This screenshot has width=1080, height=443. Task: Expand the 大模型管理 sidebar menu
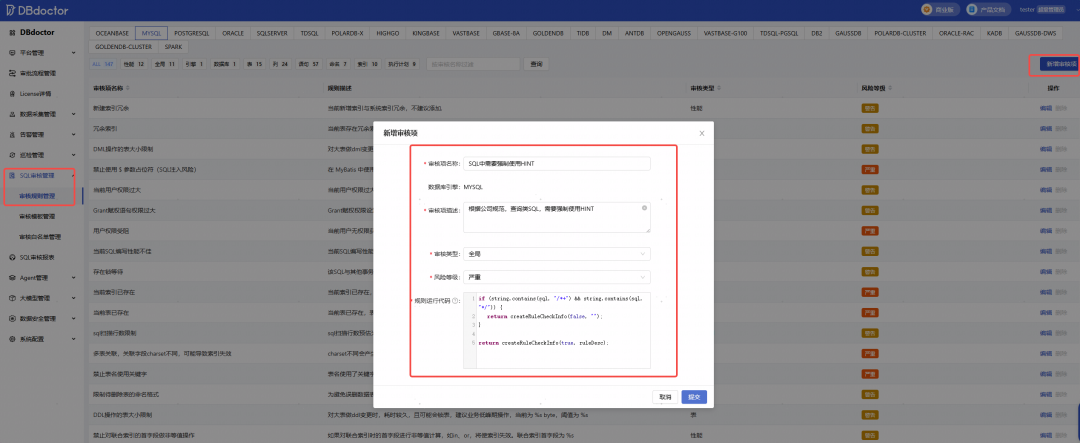[x=74, y=298]
